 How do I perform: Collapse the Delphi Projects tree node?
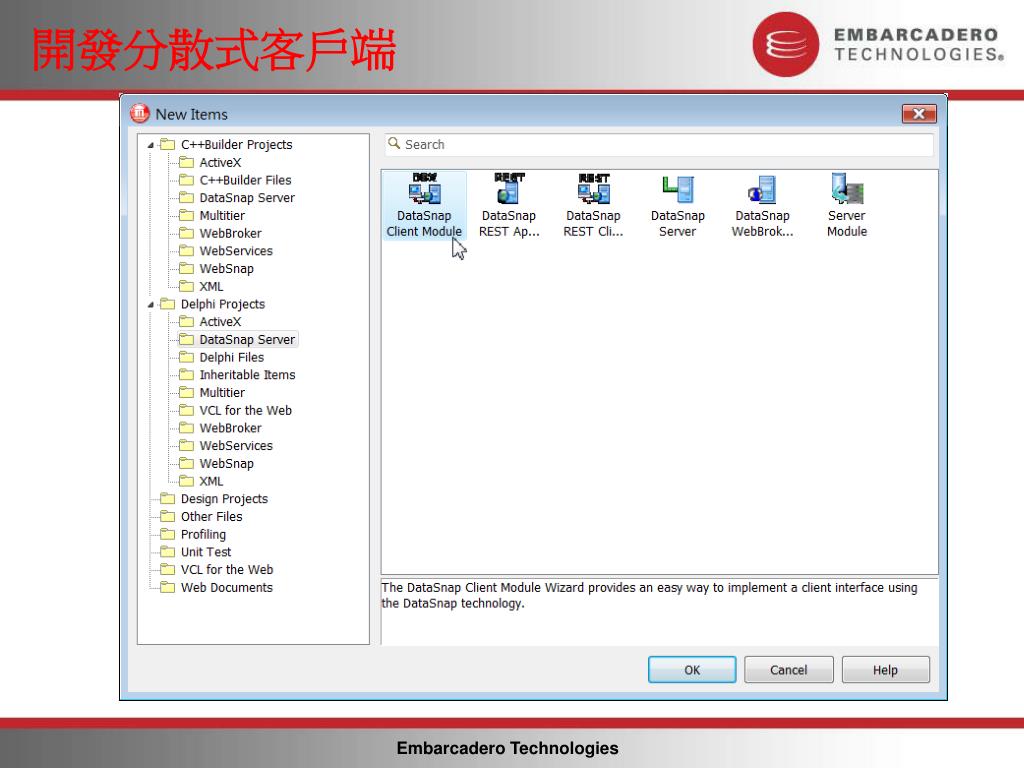tap(151, 304)
